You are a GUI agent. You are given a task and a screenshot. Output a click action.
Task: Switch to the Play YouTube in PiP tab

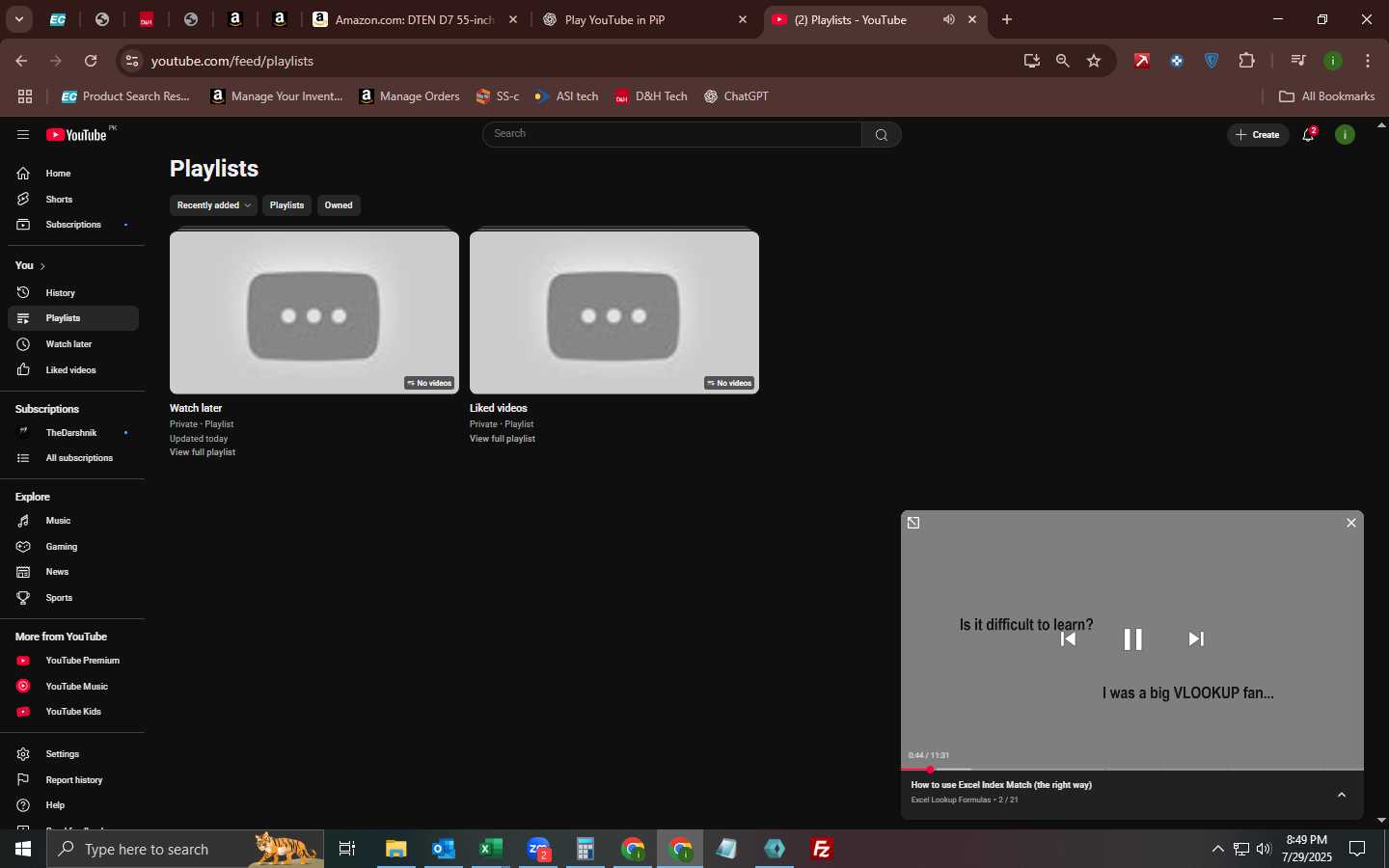644,19
